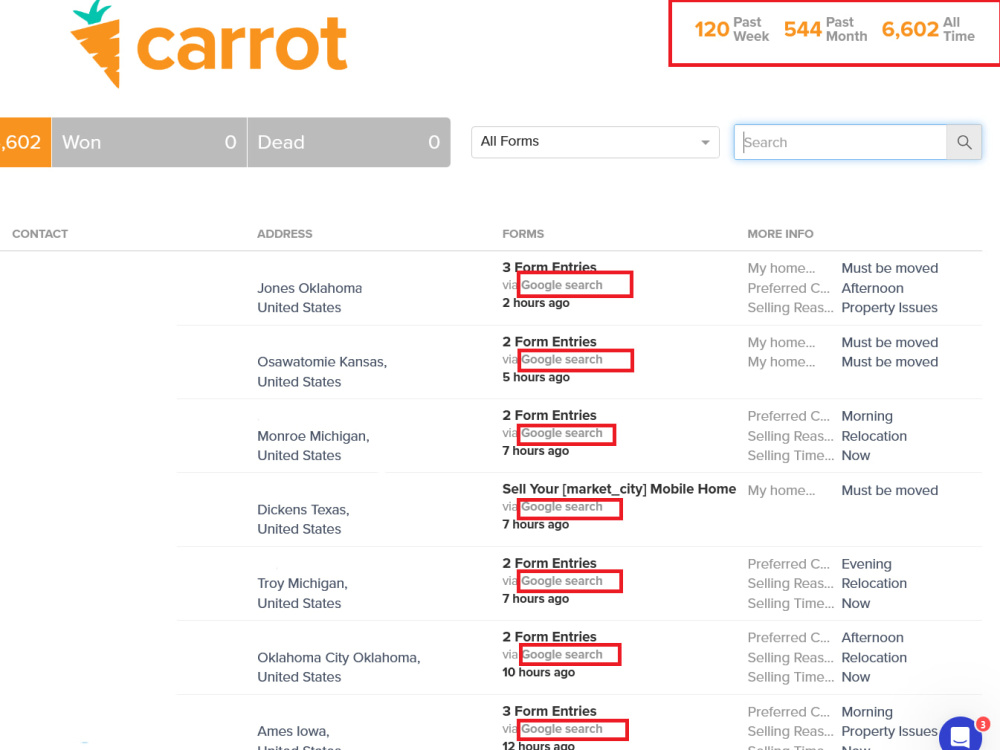Click 3 Form Entries for Ames Iowa
Image resolution: width=1000 pixels, height=750 pixels.
[x=549, y=711]
